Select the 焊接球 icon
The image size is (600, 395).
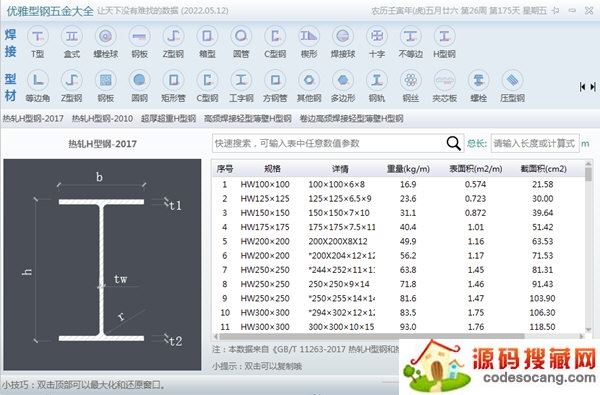pyautogui.click(x=343, y=37)
